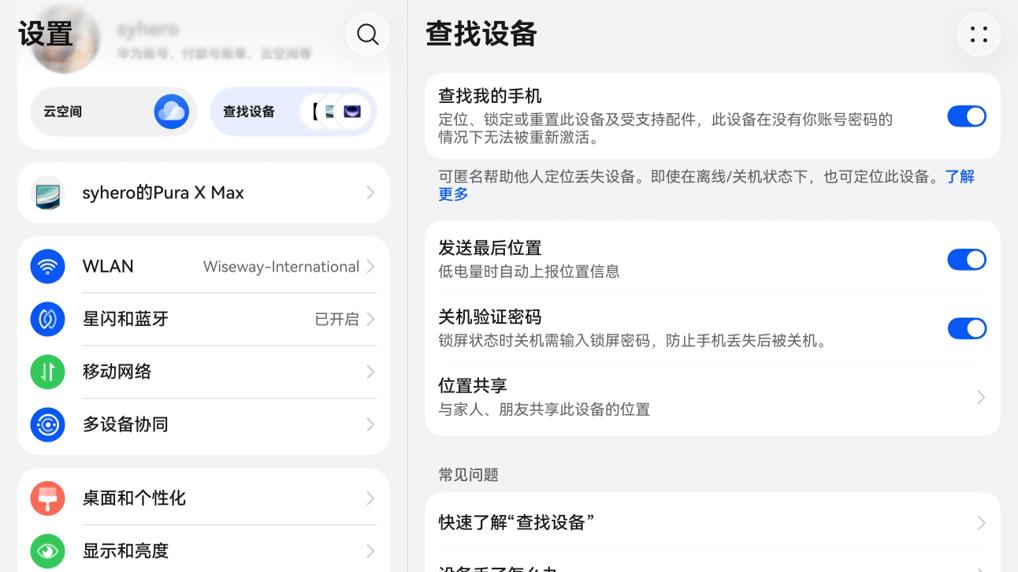Open 显示和亮度 row chevron
This screenshot has width=1018, height=572.
tap(370, 551)
